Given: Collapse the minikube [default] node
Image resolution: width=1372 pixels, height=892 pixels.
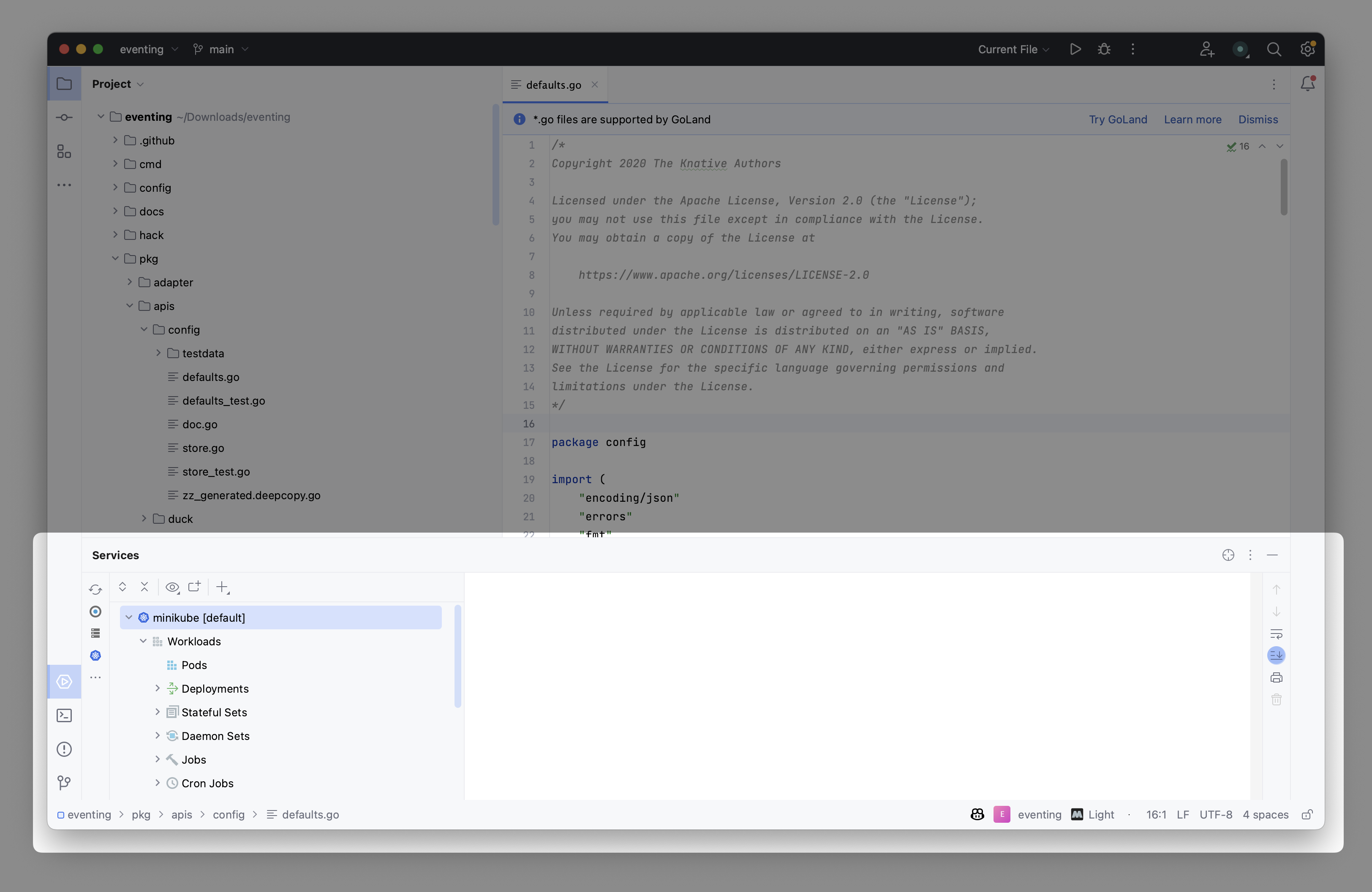Looking at the screenshot, I should (128, 617).
